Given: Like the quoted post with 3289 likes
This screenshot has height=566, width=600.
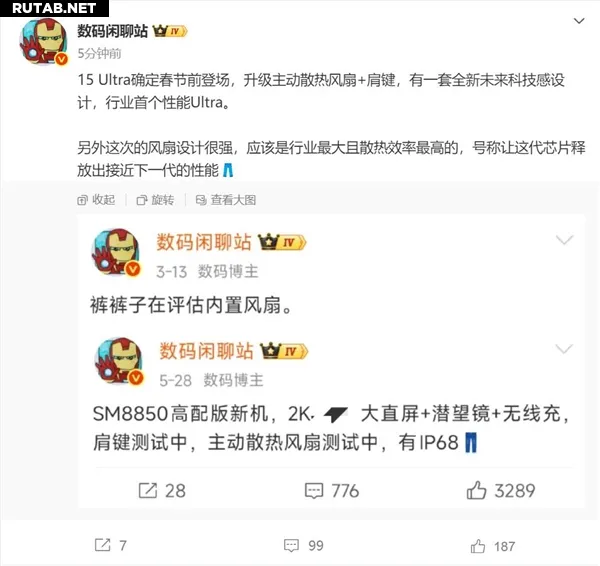Looking at the screenshot, I should (501, 490).
